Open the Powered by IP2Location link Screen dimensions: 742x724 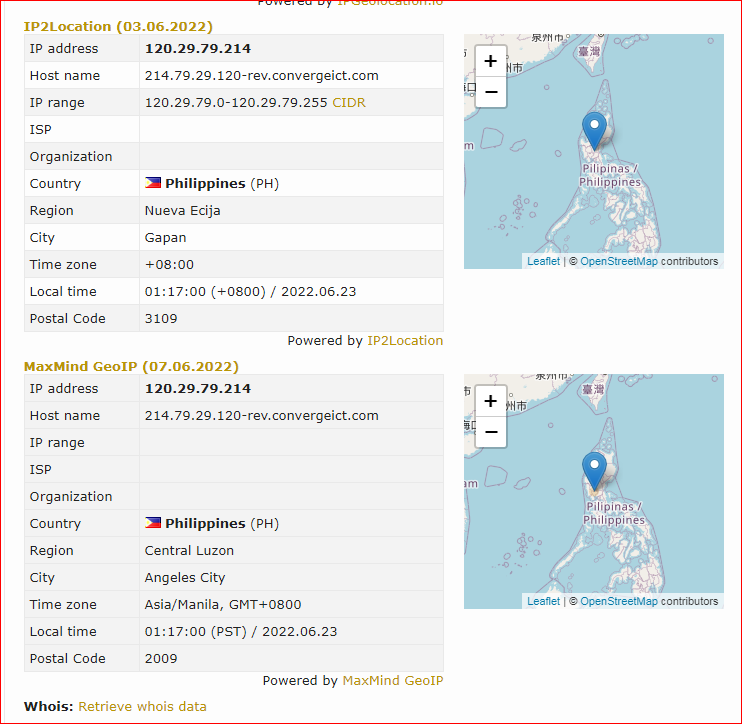(405, 341)
